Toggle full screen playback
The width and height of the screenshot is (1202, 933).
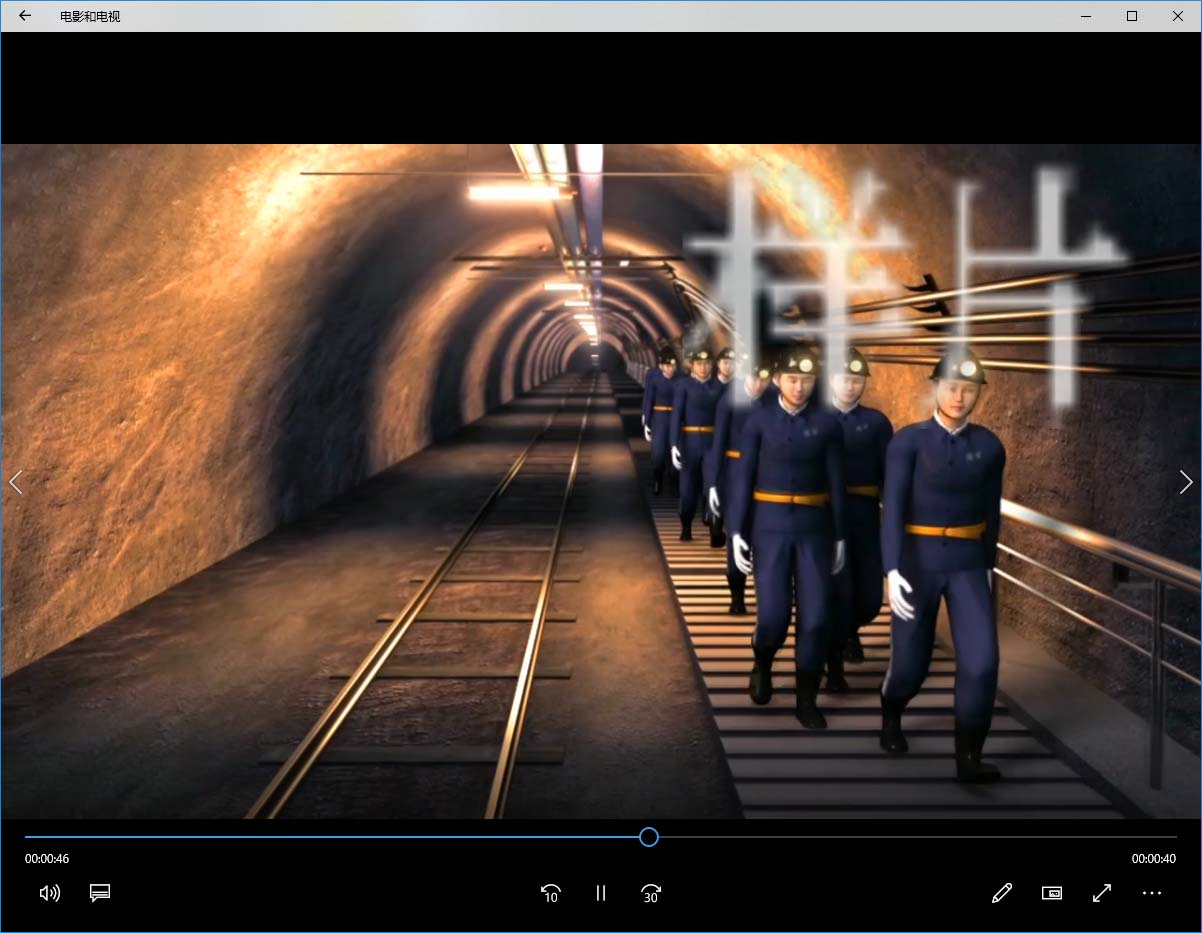(1102, 893)
